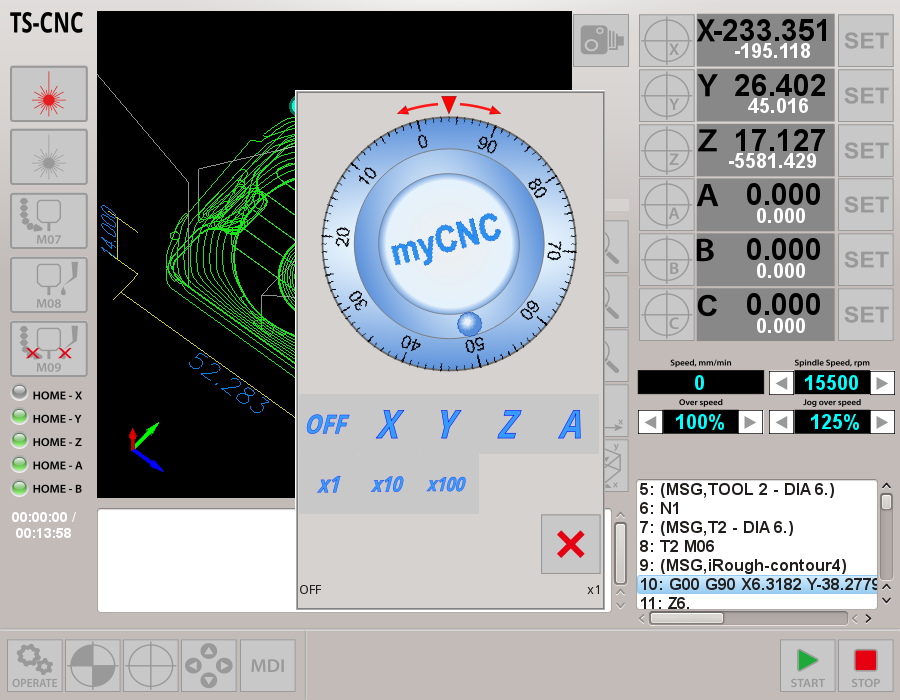Click the M07 mist coolant icon
This screenshot has height=700, width=900.
[x=48, y=221]
